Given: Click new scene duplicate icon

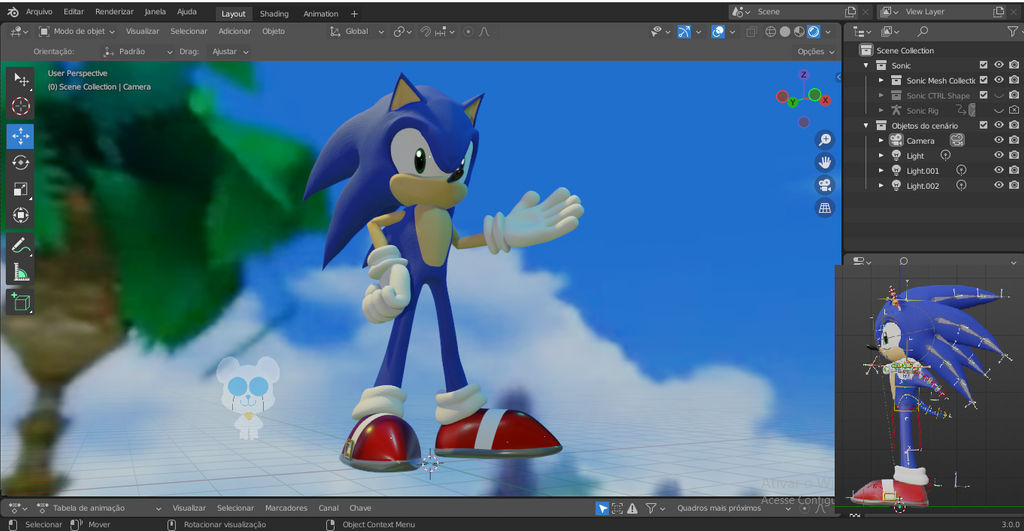Looking at the screenshot, I should (x=850, y=12).
